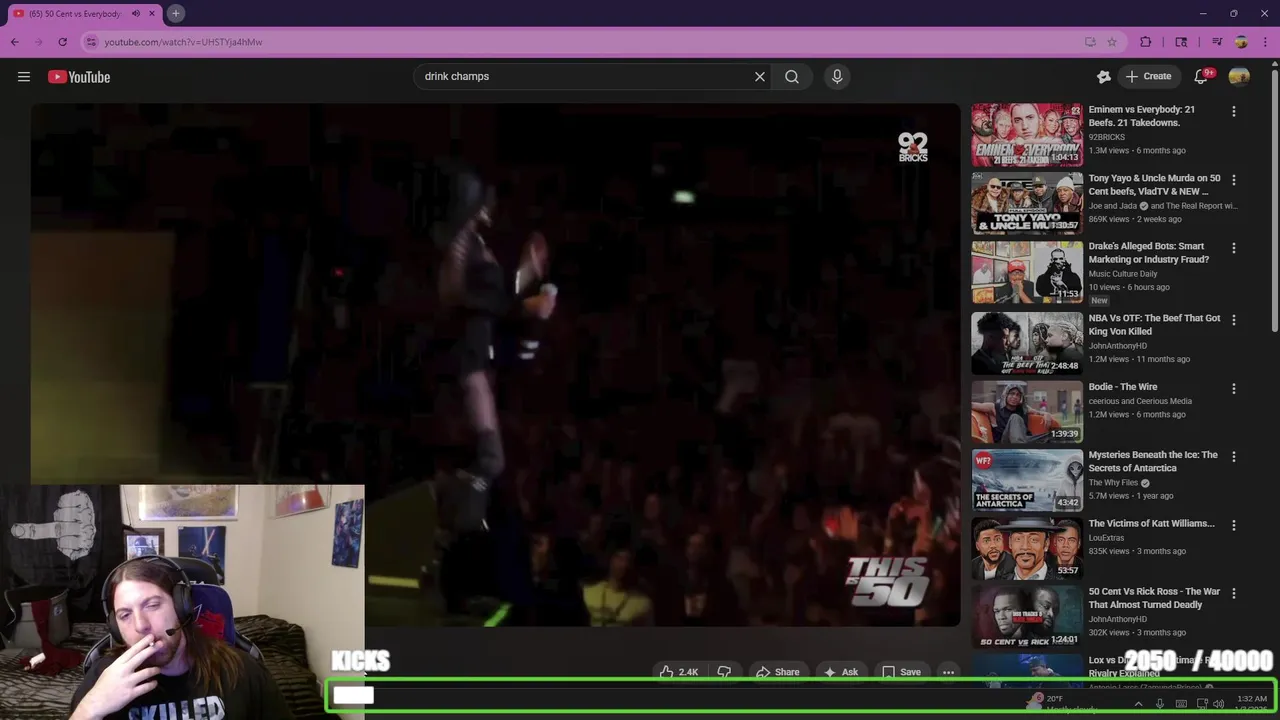Screen dimensions: 1280x720
Task: Dislike the video with thumbs down
Action: 724,672
